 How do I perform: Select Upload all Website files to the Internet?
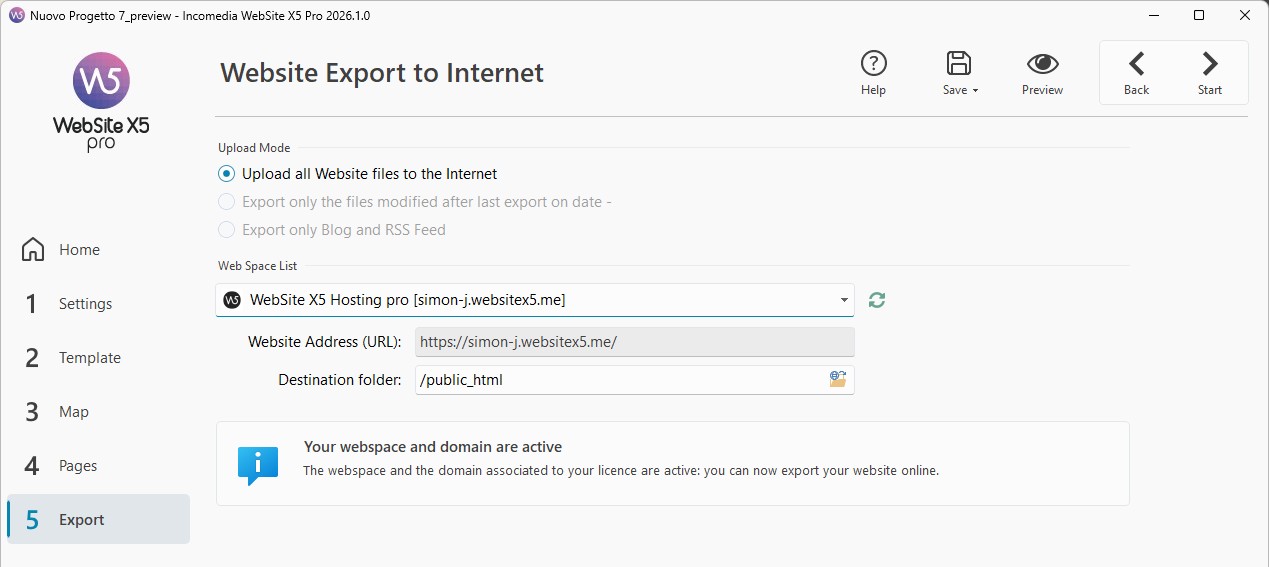coord(358,173)
